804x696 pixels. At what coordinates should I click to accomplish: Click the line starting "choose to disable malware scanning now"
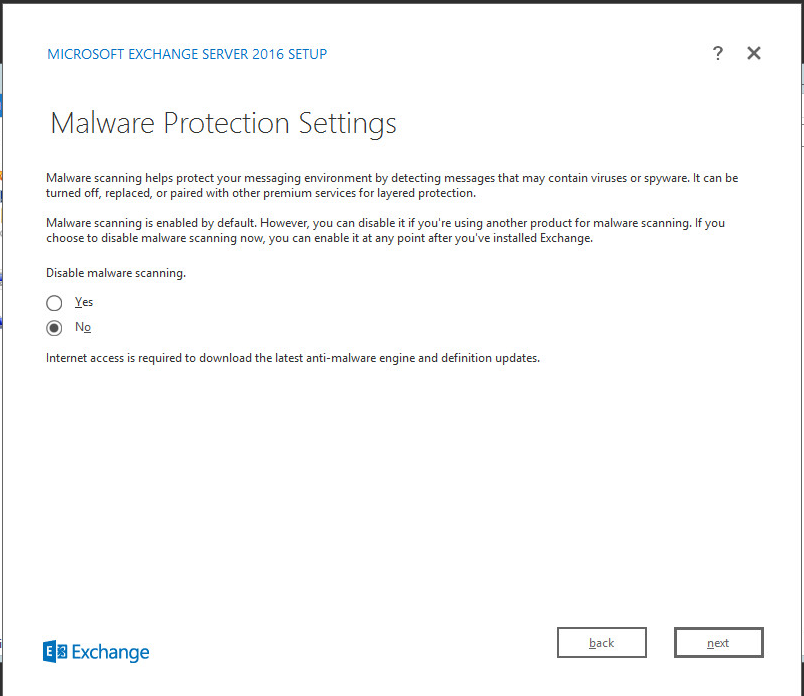point(320,238)
